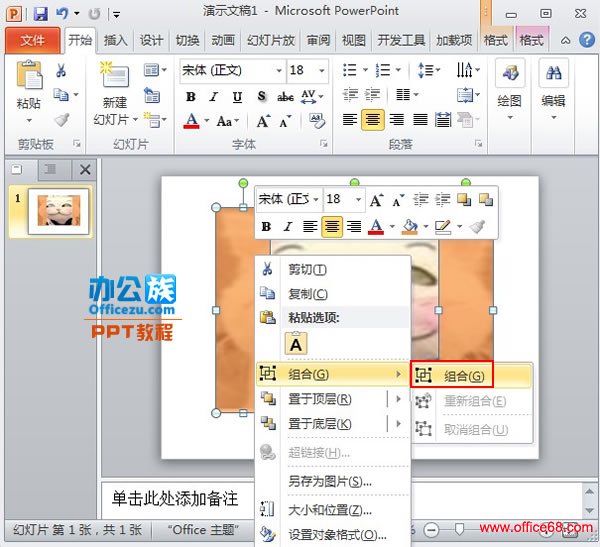Collapse the ribbon with the caret icon
600x547 pixels.
[565, 40]
